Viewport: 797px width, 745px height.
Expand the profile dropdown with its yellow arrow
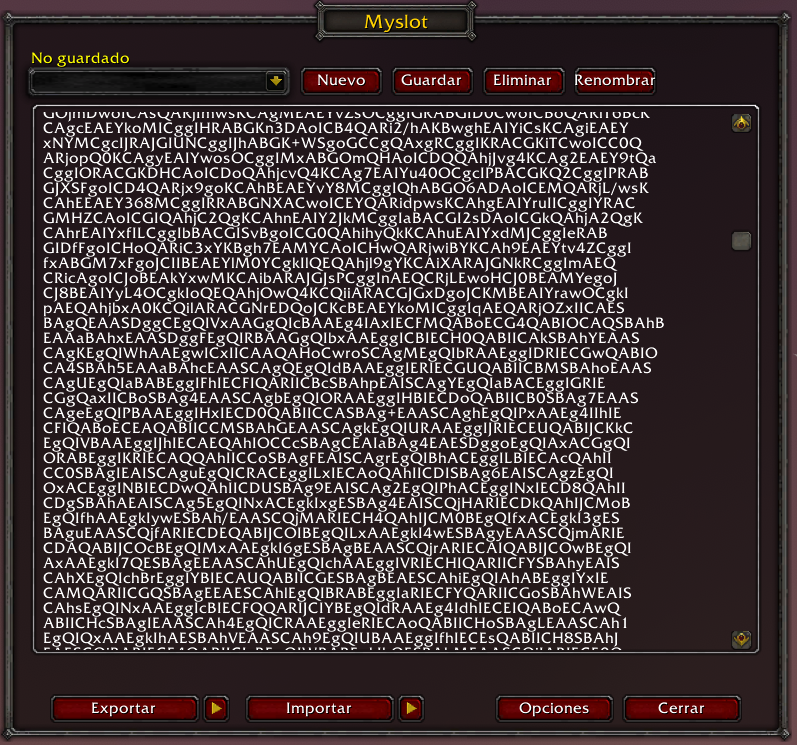tap(276, 81)
